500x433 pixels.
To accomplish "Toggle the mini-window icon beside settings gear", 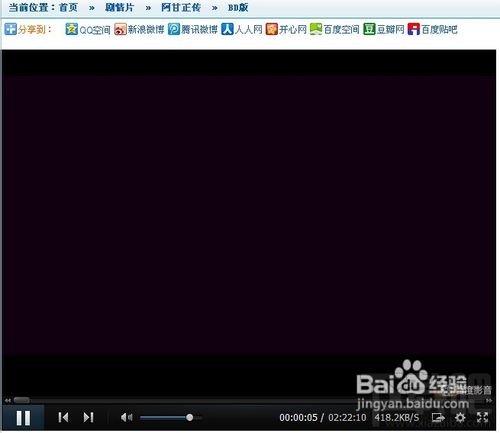I will click(x=438, y=417).
